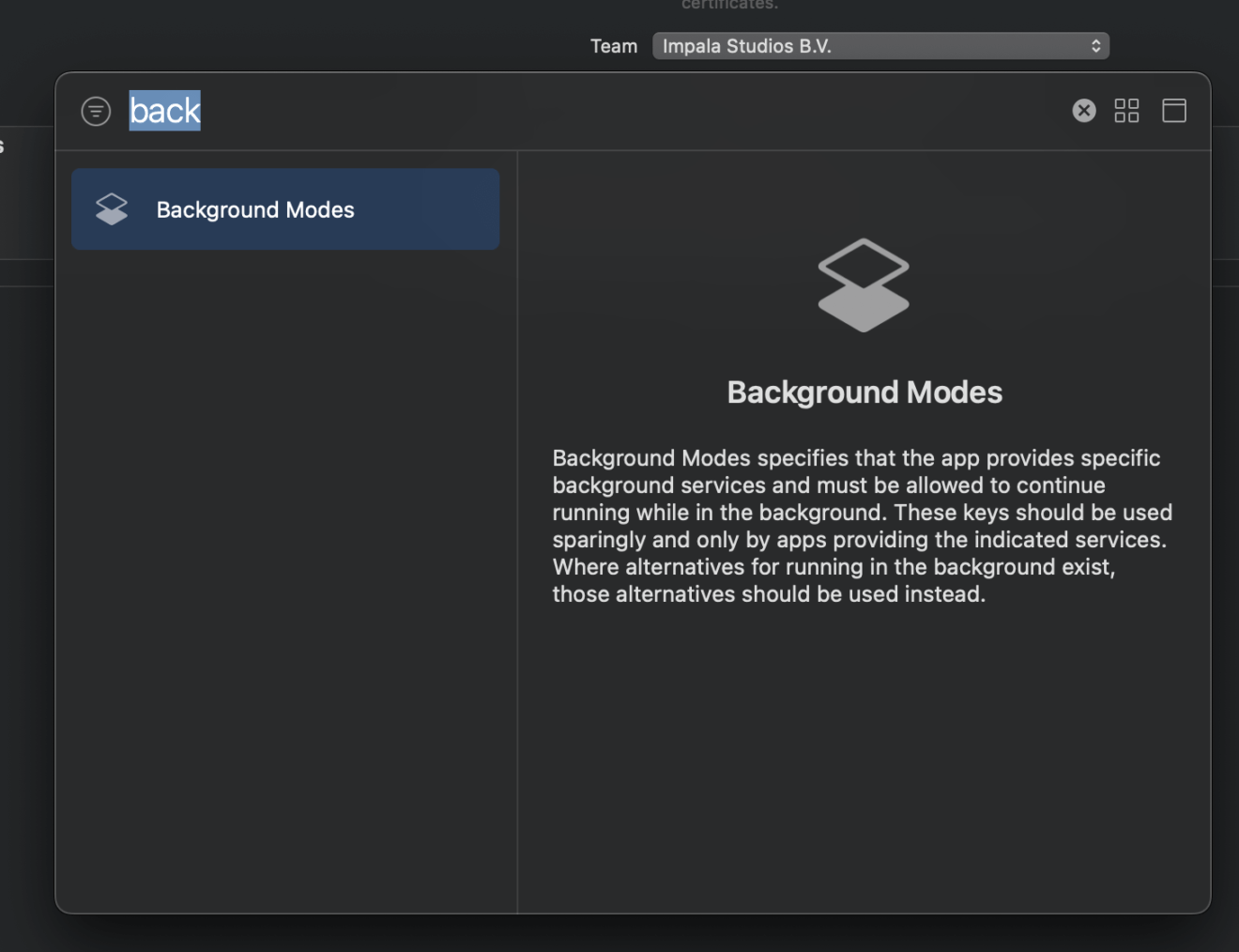The image size is (1239, 952).
Task: Click the up-down chevrons on the Team selector
Action: coord(1094,45)
